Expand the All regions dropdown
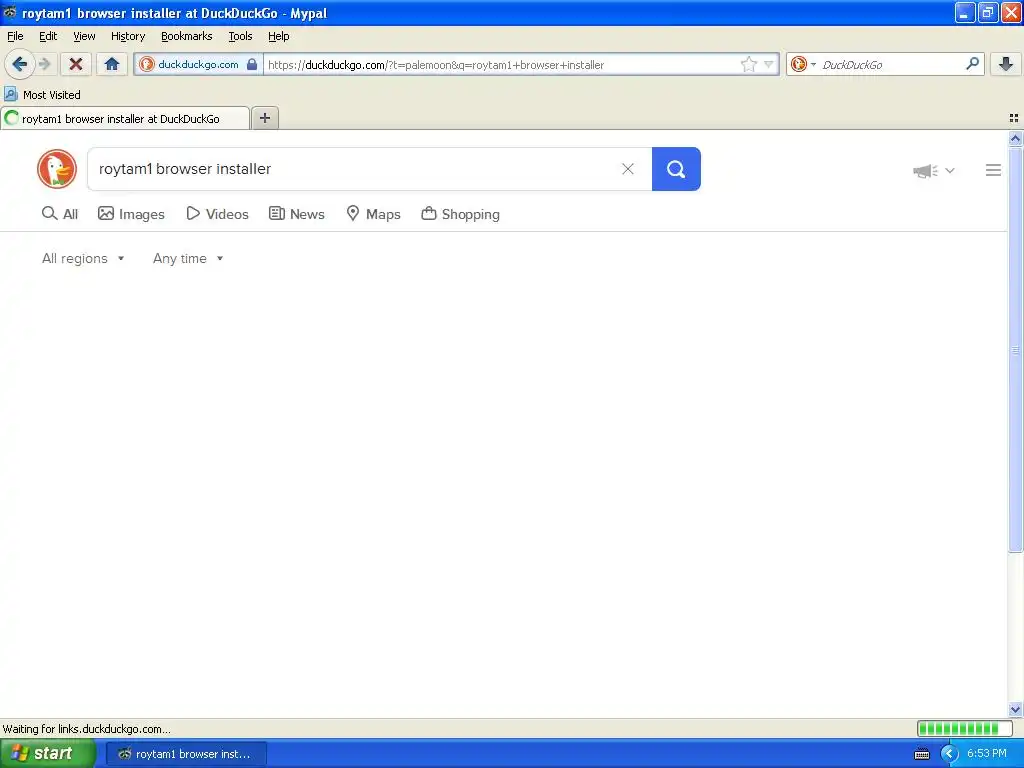 [x=83, y=259]
